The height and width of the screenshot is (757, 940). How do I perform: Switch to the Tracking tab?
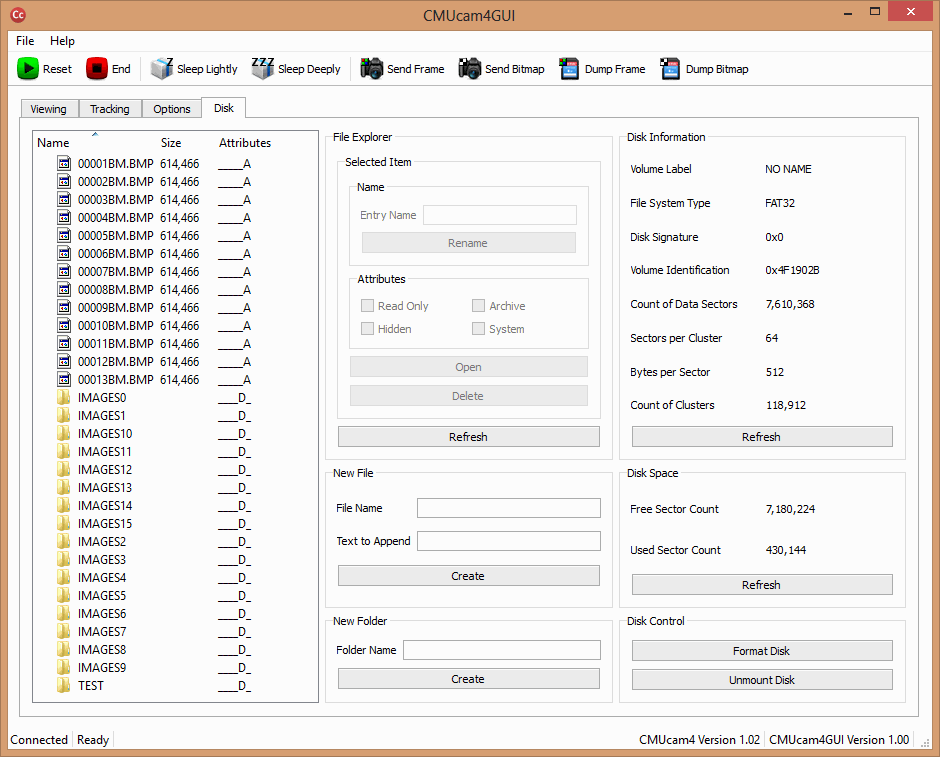click(x=110, y=108)
